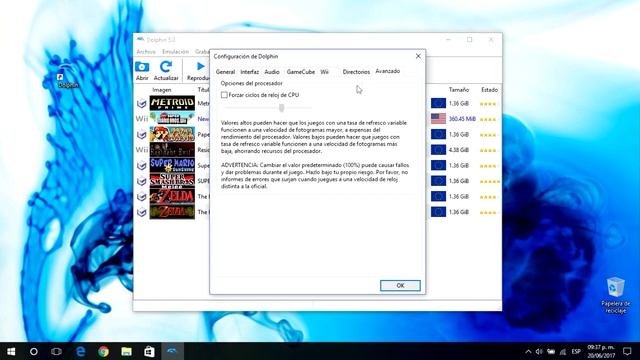Open the Windows Start menu
640x360 pixels.
[11, 351]
